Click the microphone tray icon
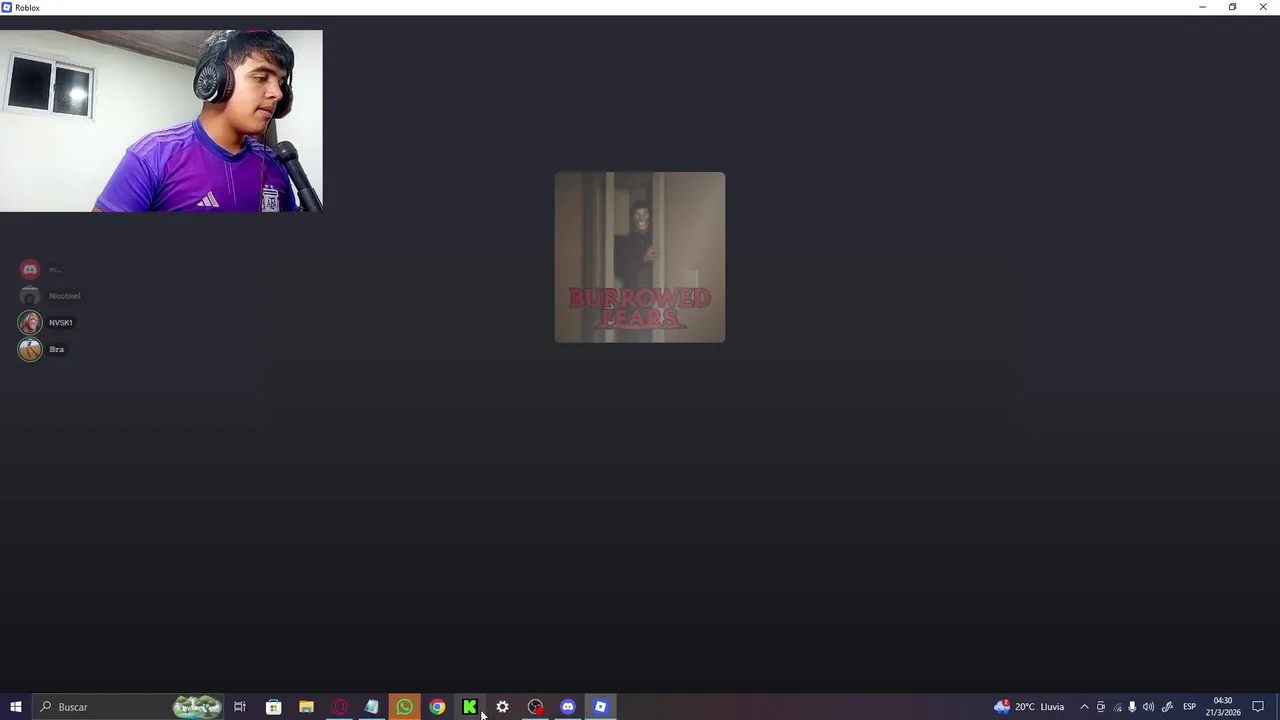Screen dimensions: 1280x720 coord(1132,707)
